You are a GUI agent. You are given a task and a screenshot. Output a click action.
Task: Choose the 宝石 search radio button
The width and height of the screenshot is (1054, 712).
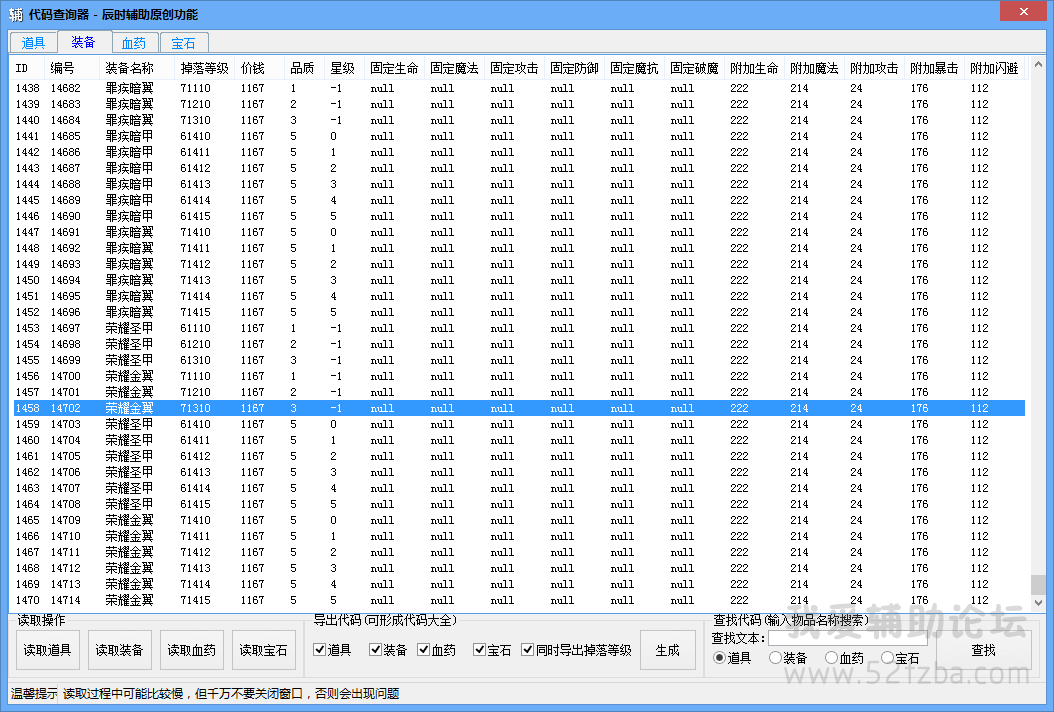(888, 658)
